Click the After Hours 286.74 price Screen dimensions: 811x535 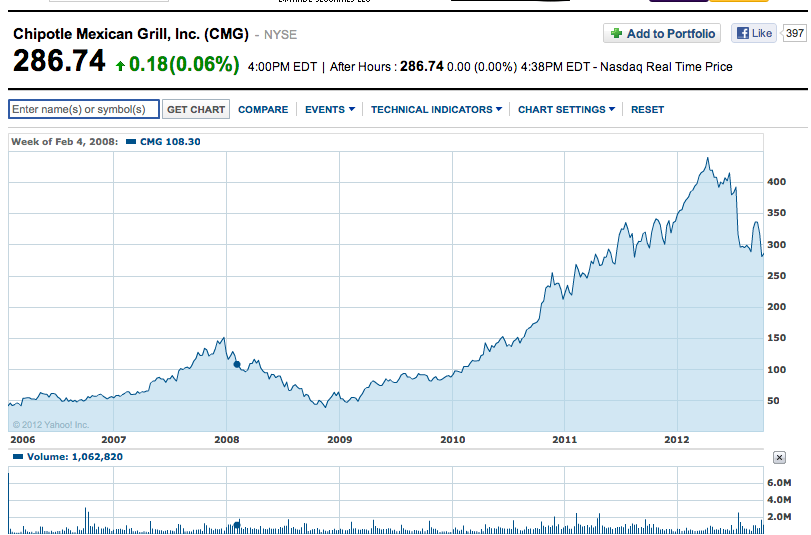point(422,67)
